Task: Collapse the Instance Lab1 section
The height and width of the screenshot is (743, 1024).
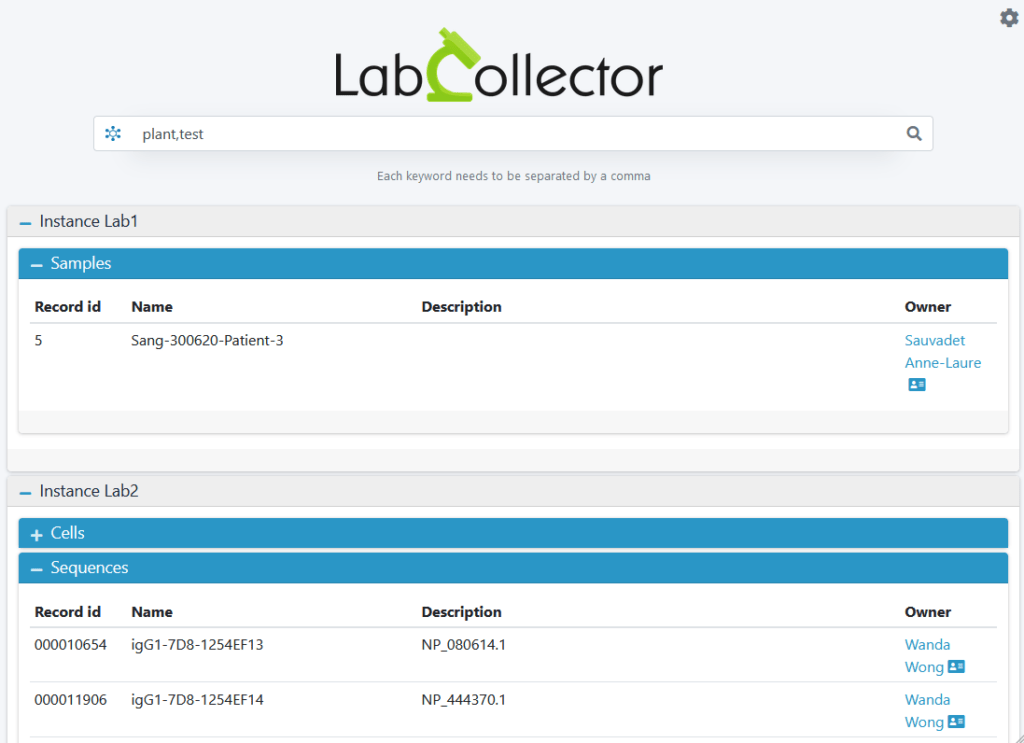Action: (25, 223)
